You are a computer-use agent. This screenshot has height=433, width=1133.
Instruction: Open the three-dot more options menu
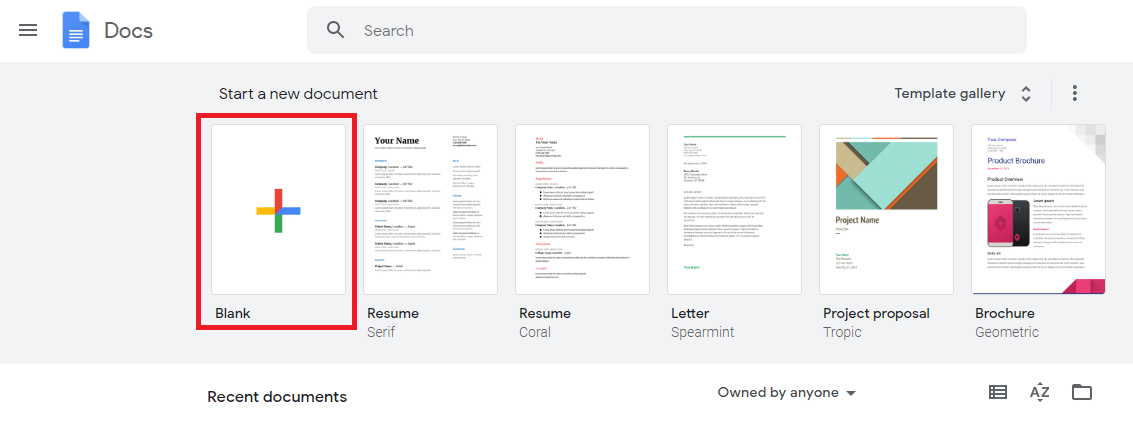click(1075, 93)
